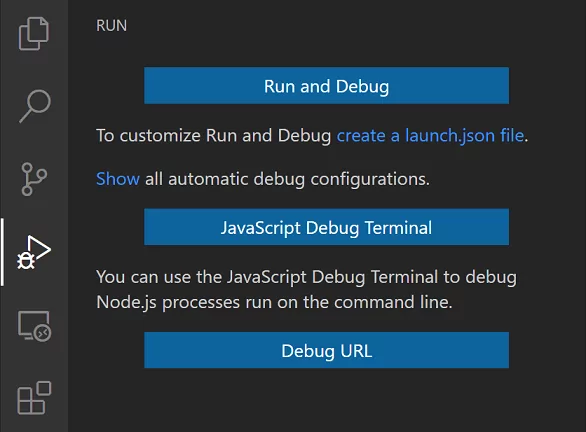The image size is (586, 432).
Task: Click the JavaScript Debug Terminal button
Action: (x=326, y=227)
